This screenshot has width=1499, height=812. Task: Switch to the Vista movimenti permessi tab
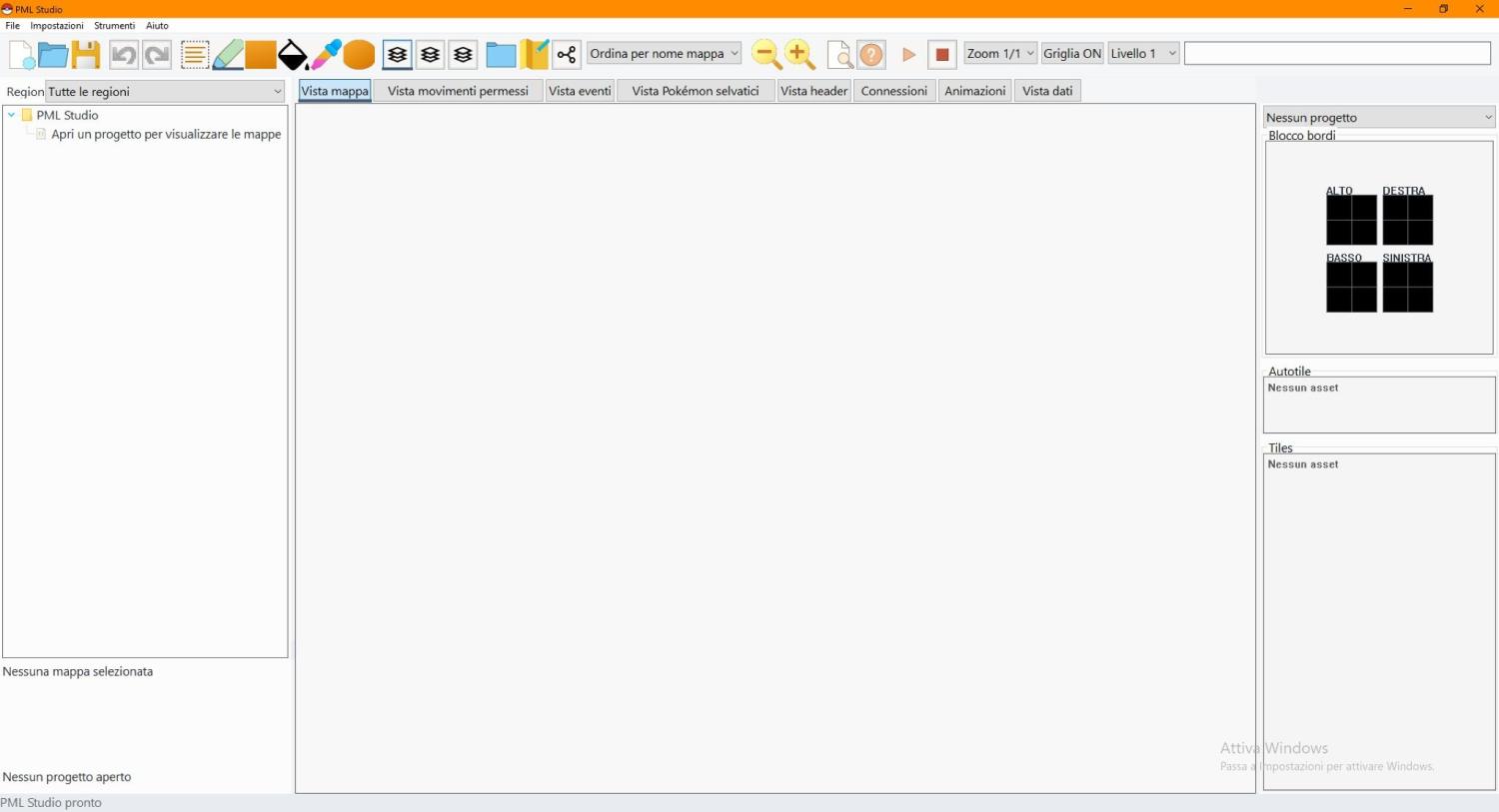pyautogui.click(x=458, y=91)
